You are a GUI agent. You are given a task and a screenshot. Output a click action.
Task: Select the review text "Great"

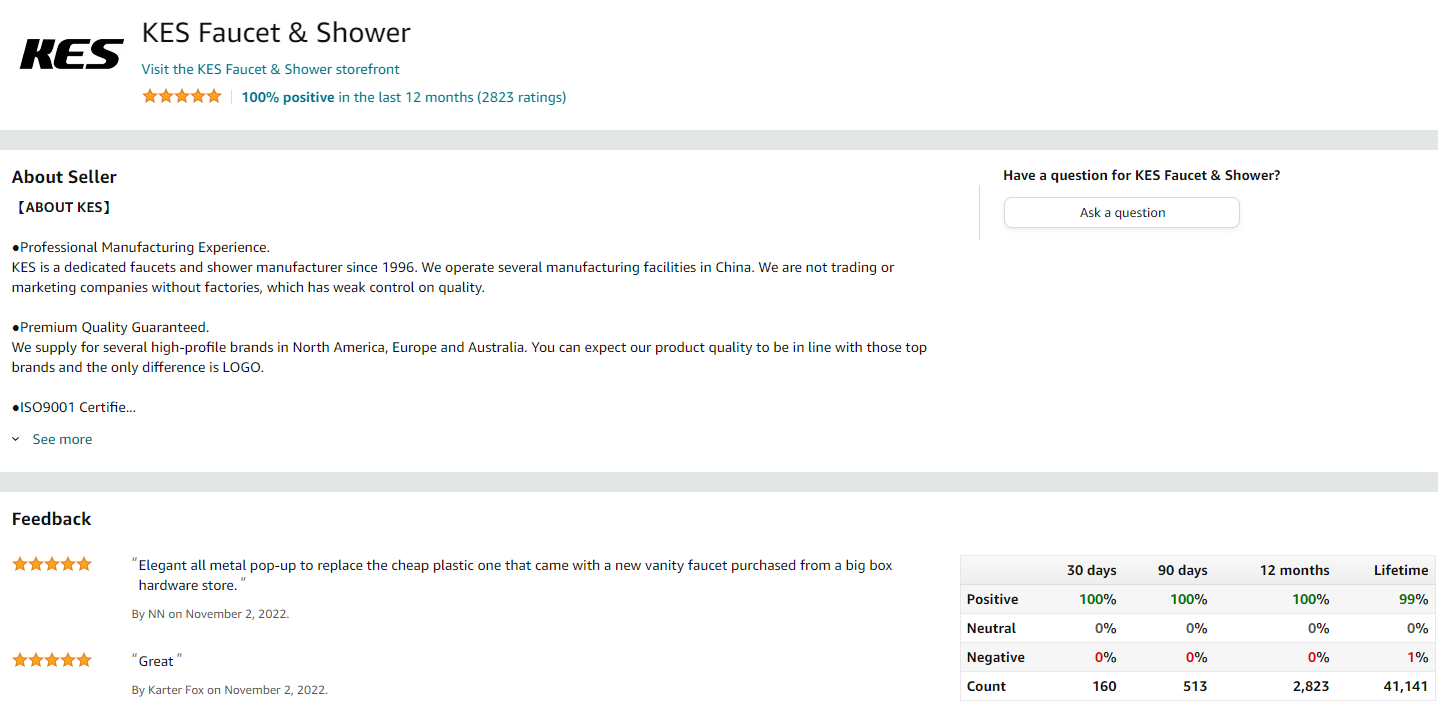[157, 661]
